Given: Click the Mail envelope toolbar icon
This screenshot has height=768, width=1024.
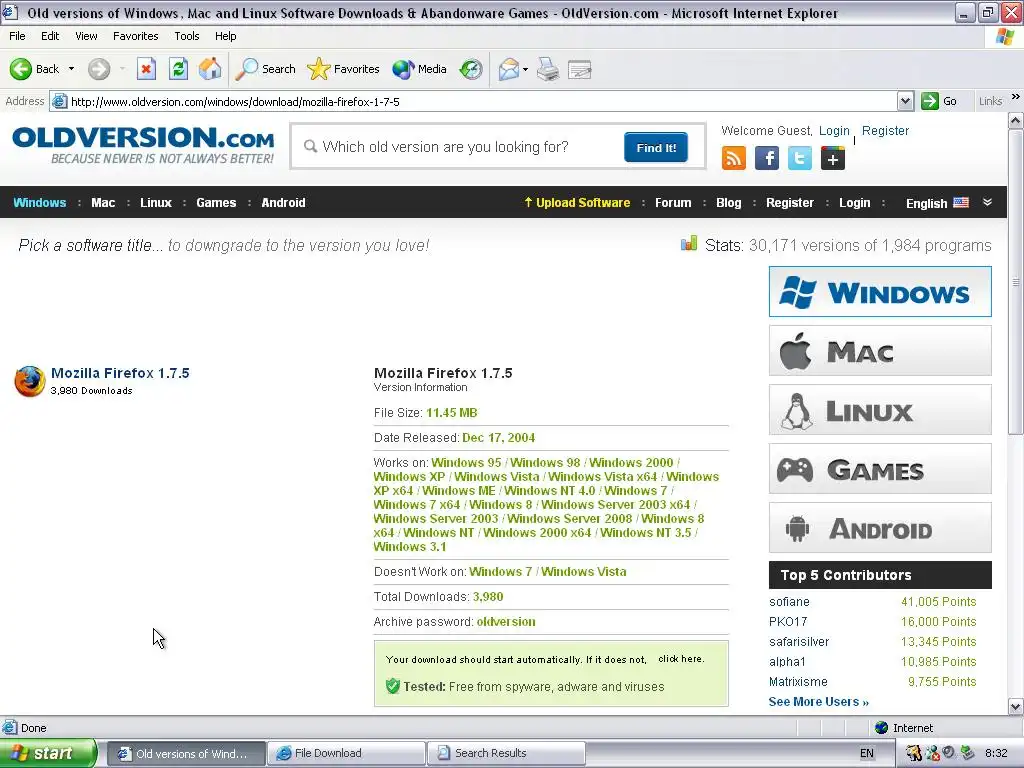Looking at the screenshot, I should [509, 69].
